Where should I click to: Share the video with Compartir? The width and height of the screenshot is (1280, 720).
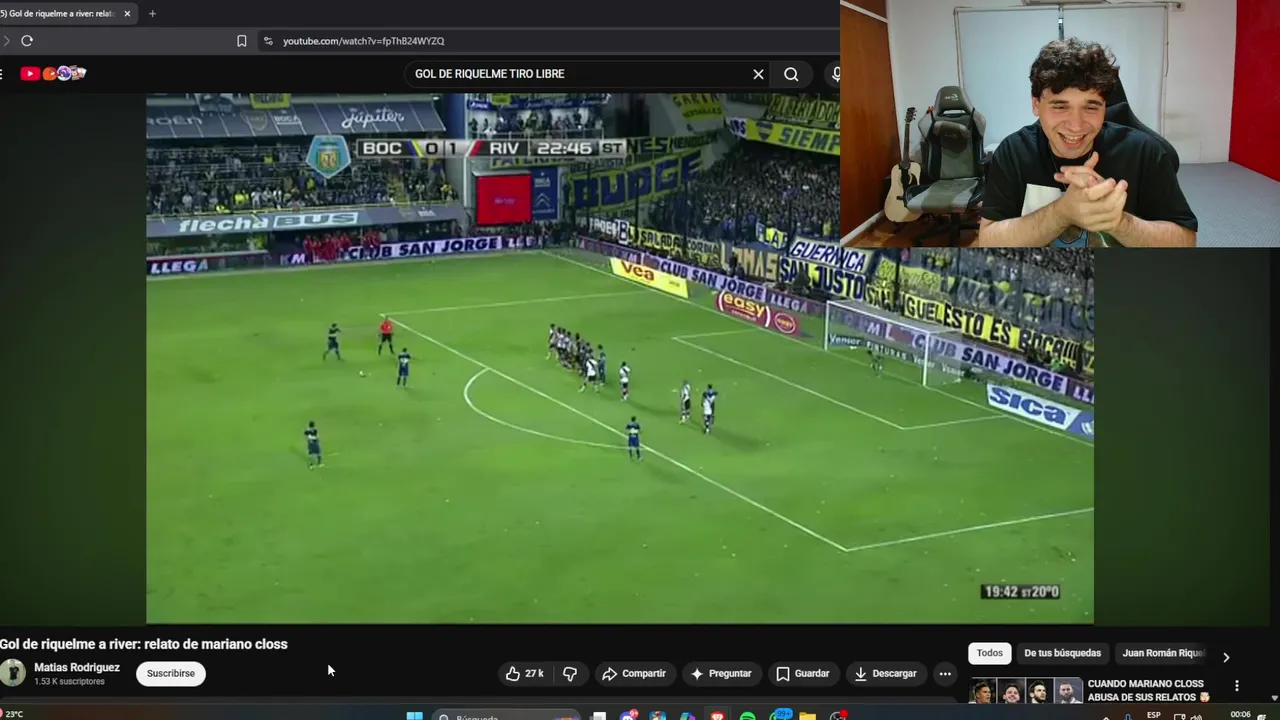tap(634, 674)
